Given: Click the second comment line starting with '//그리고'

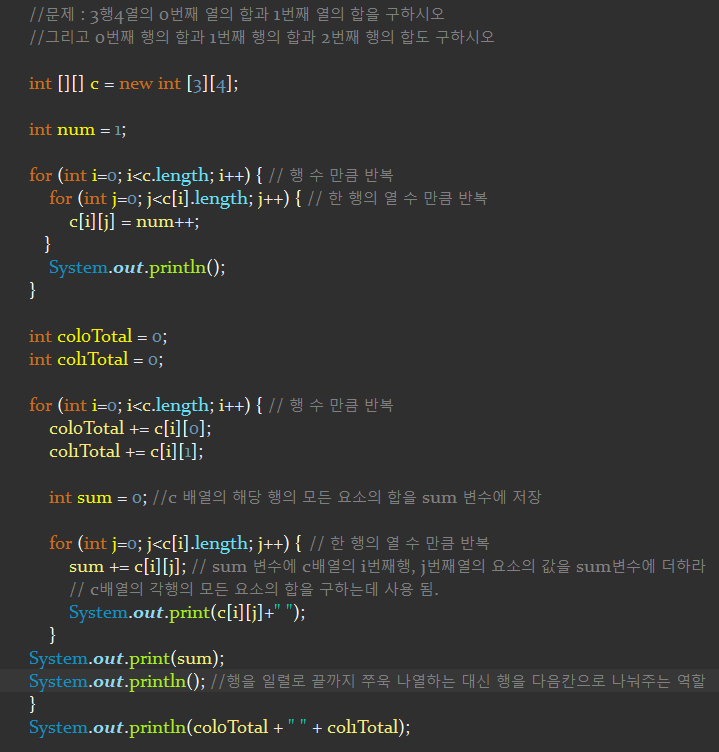Looking at the screenshot, I should point(262,37).
